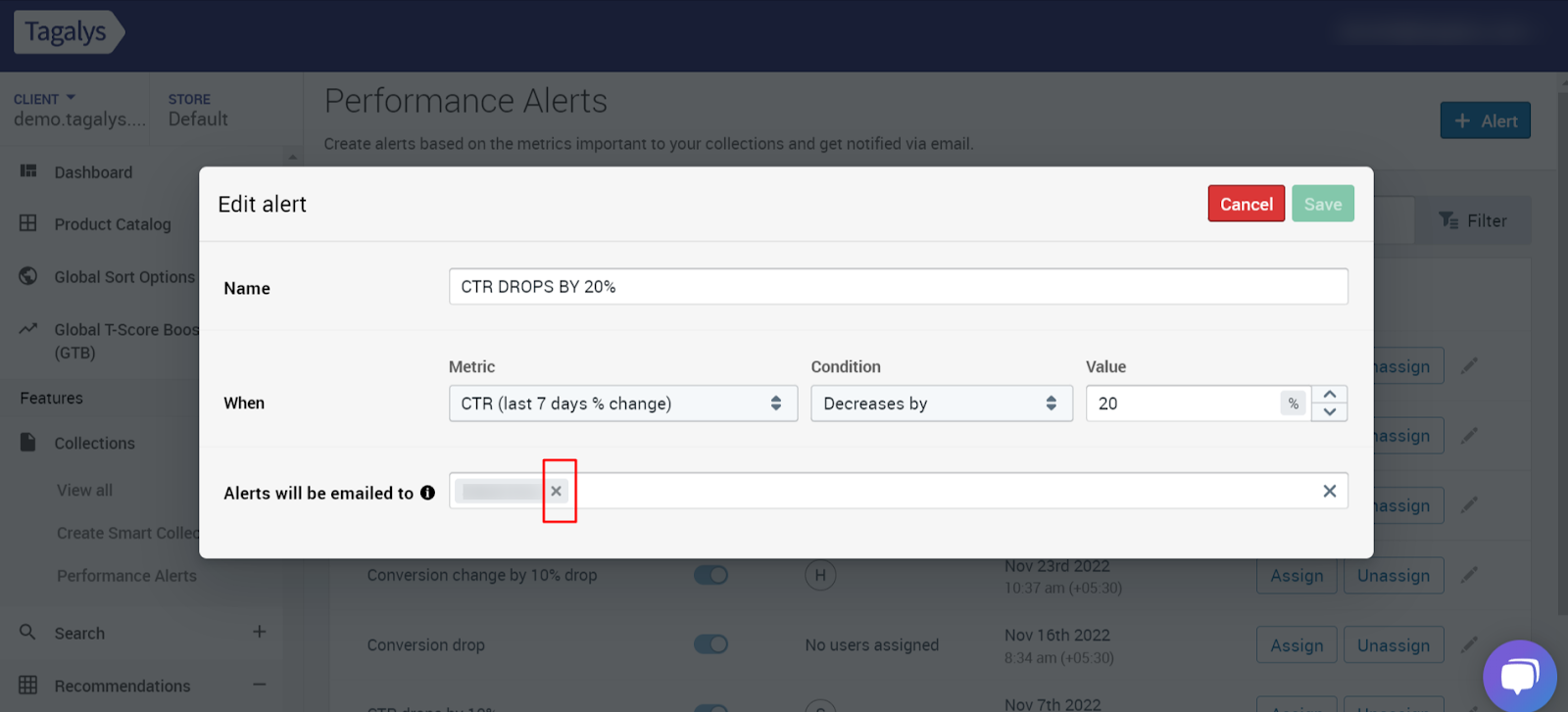Click info icon beside Alerts emailed to
The width and height of the screenshot is (1568, 712).
[427, 493]
